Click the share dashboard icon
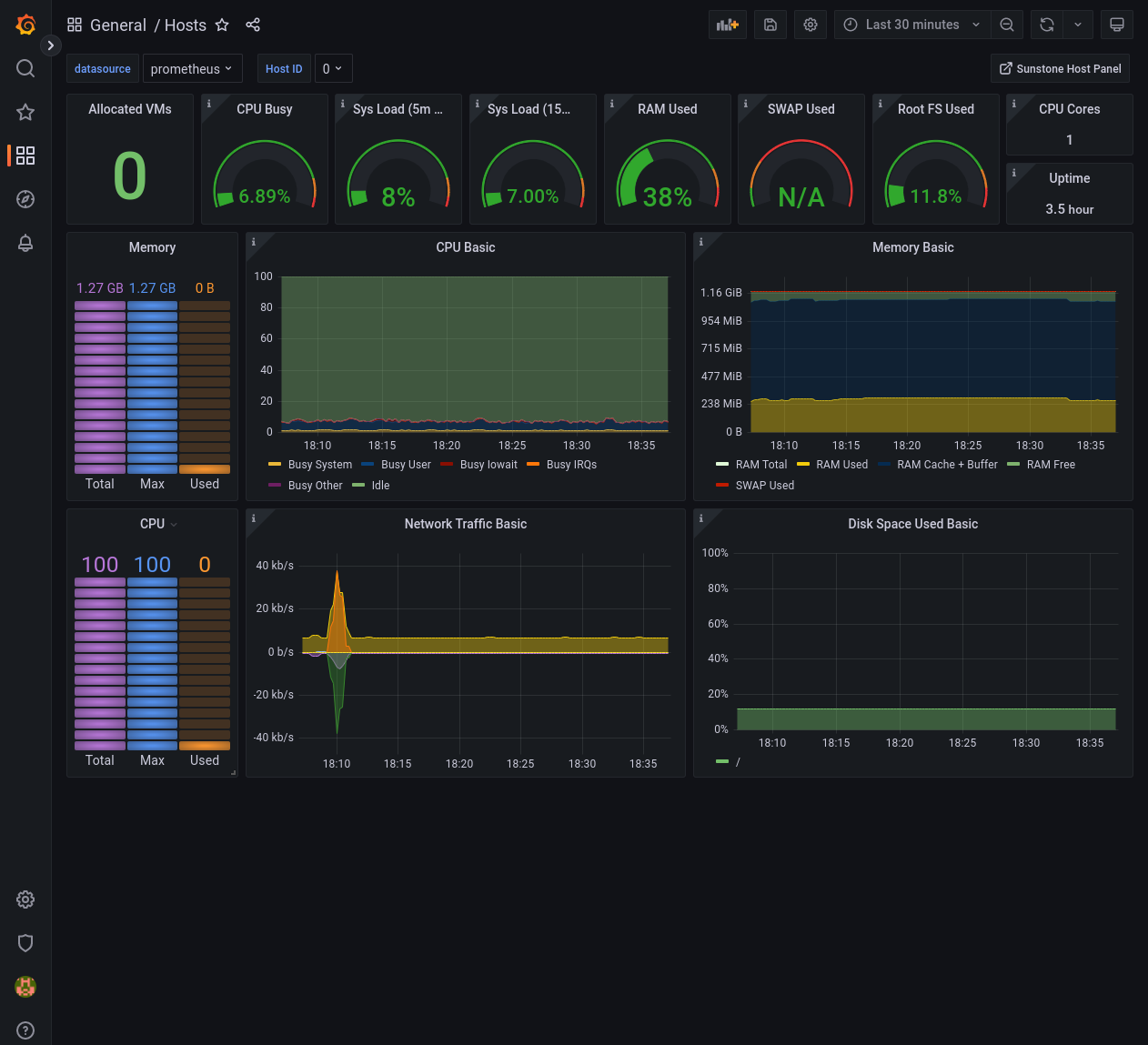Image resolution: width=1148 pixels, height=1045 pixels. click(253, 25)
